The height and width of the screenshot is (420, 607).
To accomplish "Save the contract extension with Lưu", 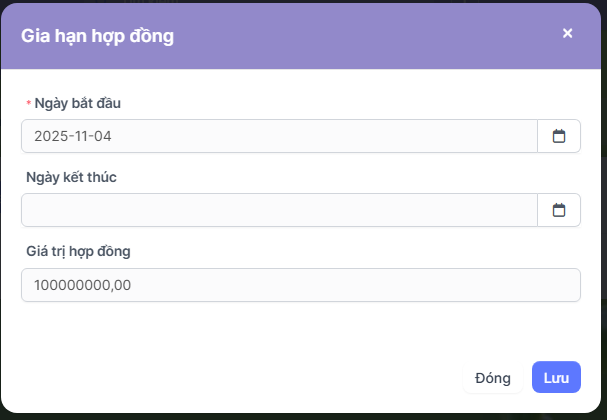I will click(556, 377).
